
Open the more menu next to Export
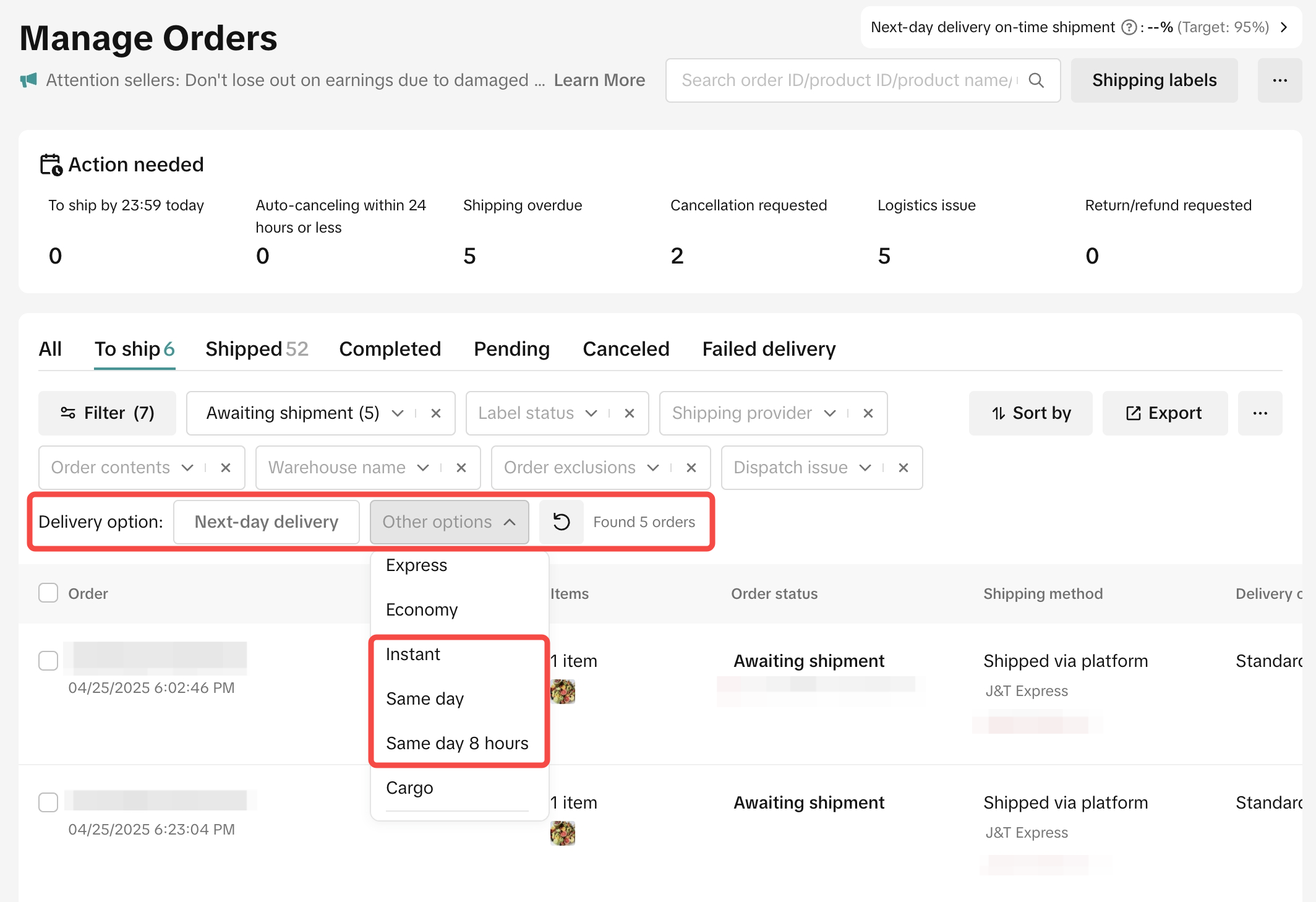pos(1260,413)
